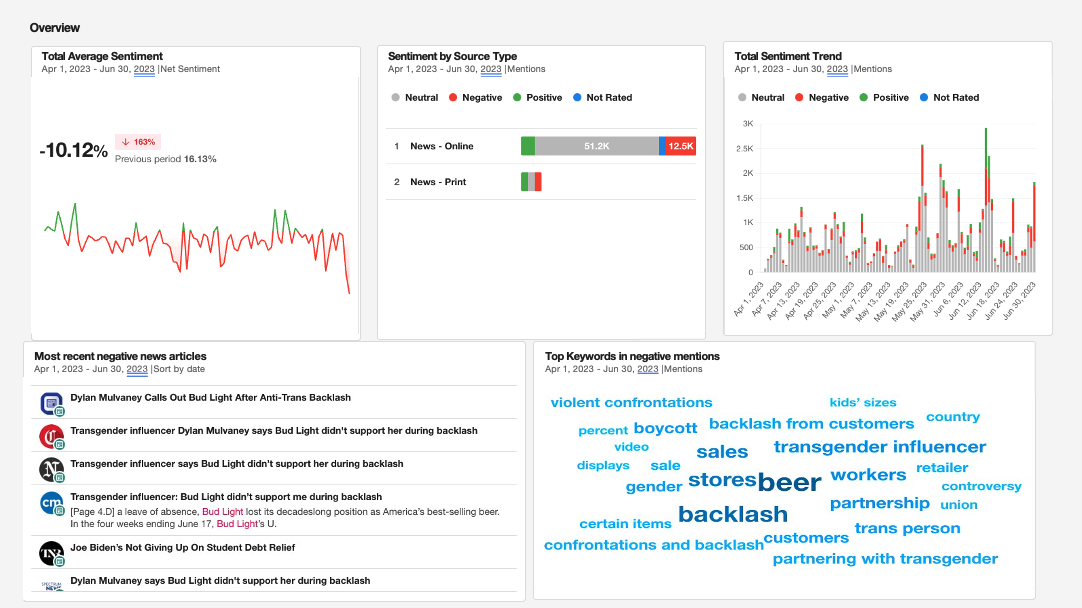Toggle Neutral legend in Sentiment by Source Type

tap(414, 98)
